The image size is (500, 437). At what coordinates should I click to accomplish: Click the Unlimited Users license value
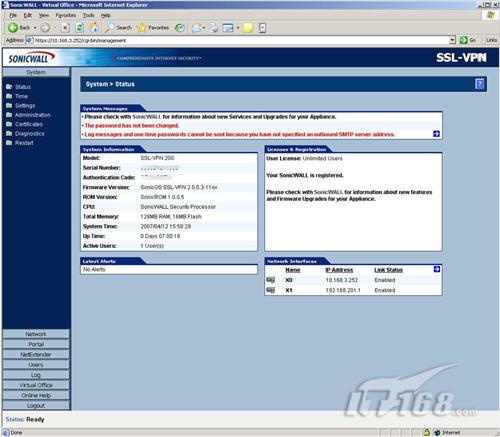click(322, 158)
